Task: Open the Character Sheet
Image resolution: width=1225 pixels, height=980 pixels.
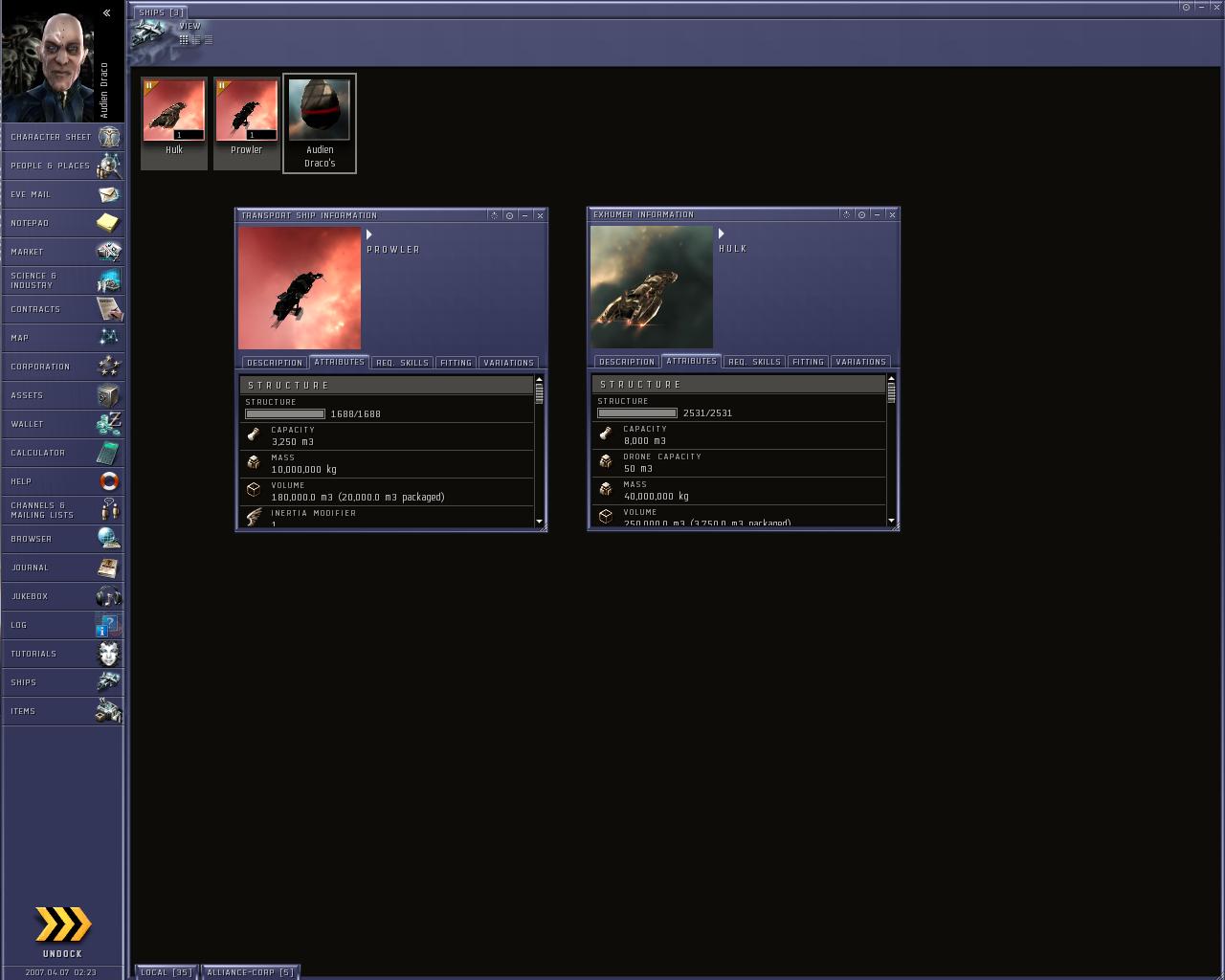Action: (62, 137)
